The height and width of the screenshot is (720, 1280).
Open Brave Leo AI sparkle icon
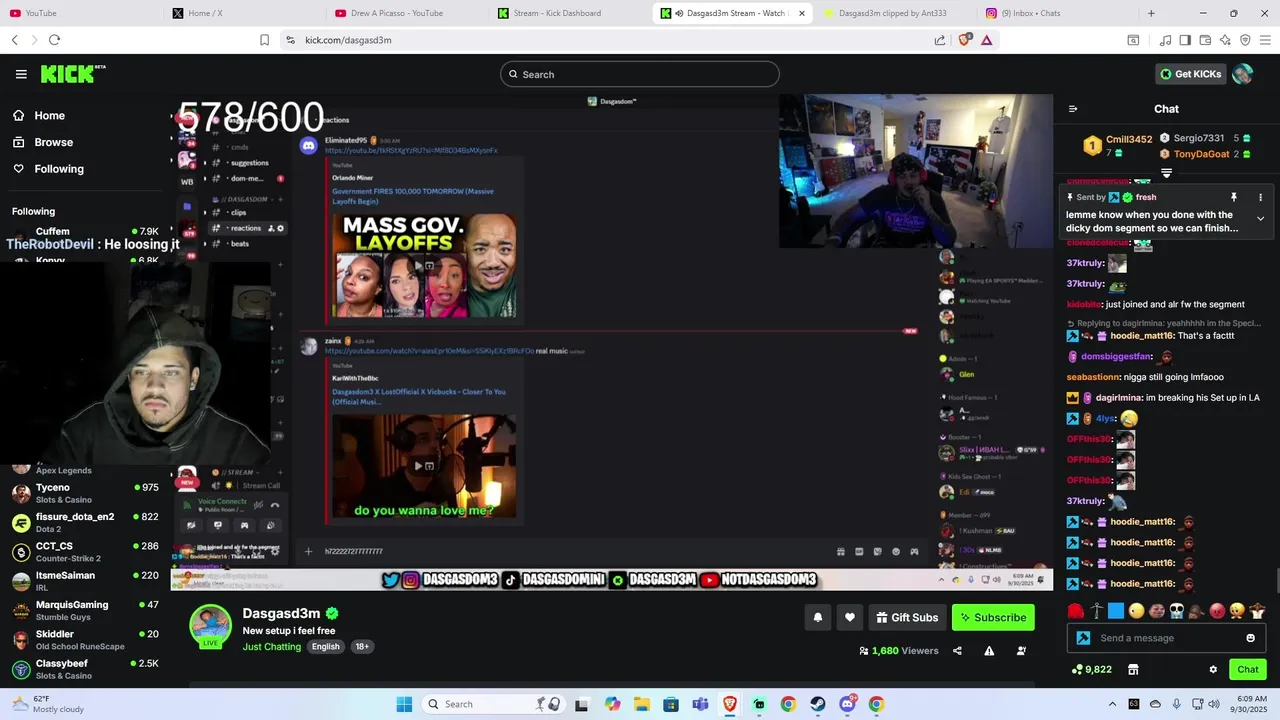pos(1225,40)
